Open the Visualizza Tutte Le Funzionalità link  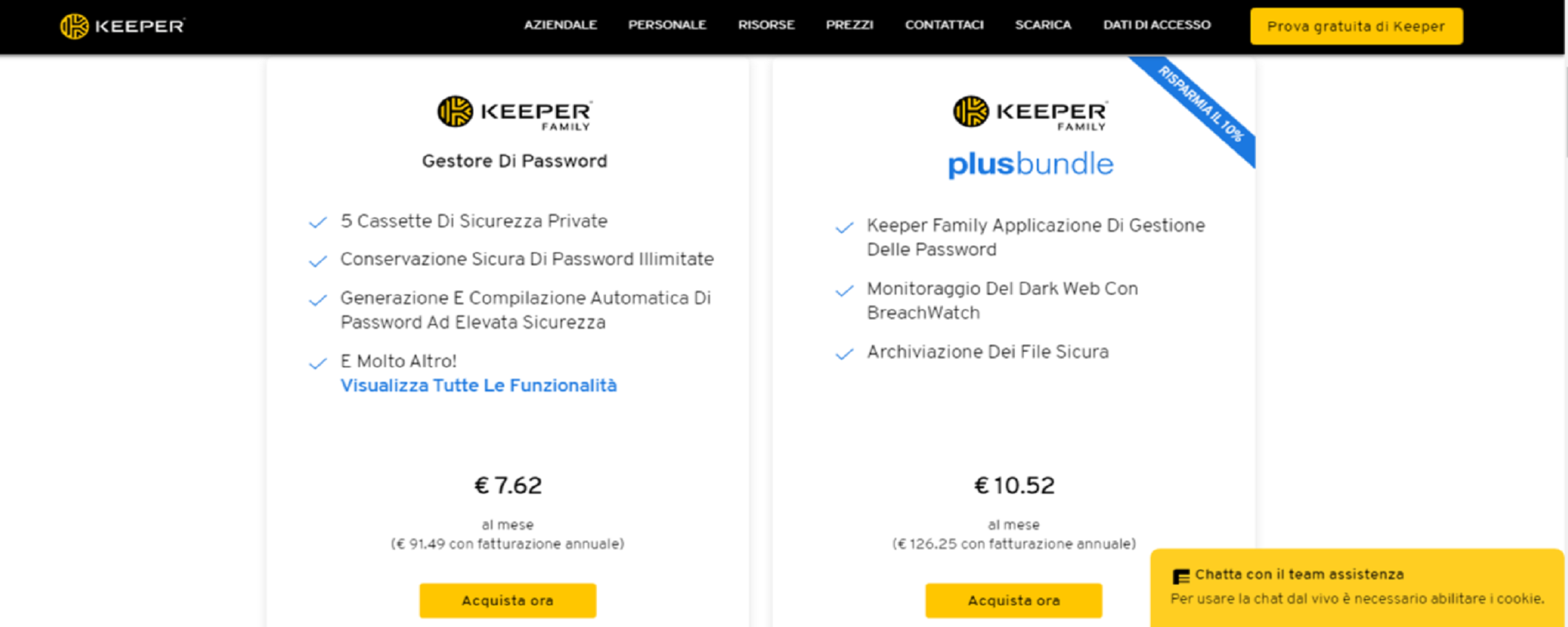click(478, 386)
